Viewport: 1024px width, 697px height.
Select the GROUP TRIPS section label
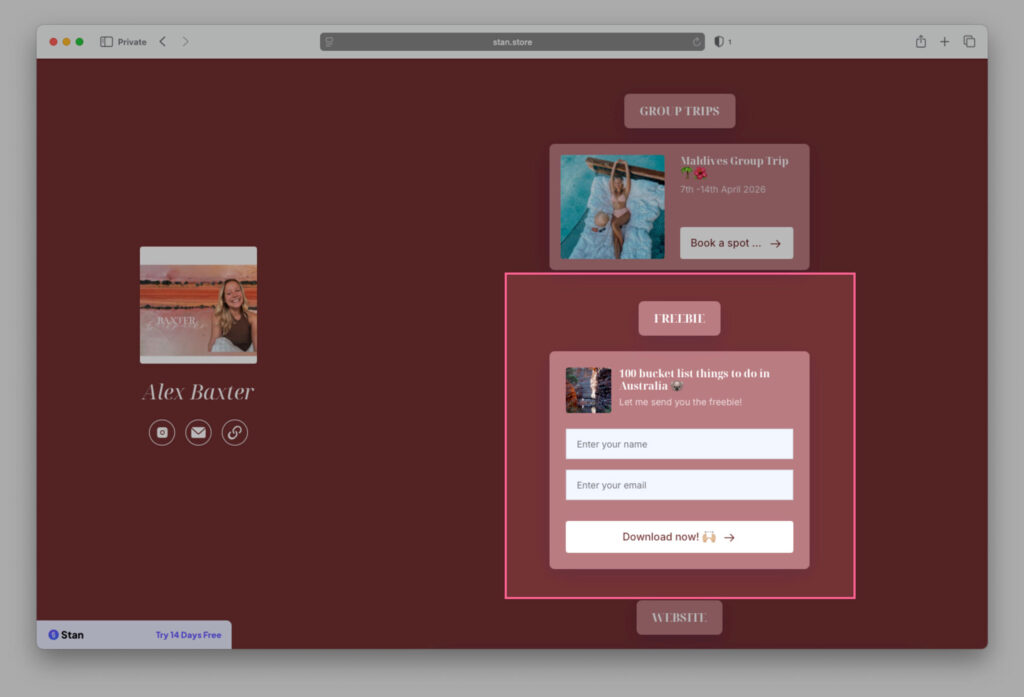pos(679,111)
